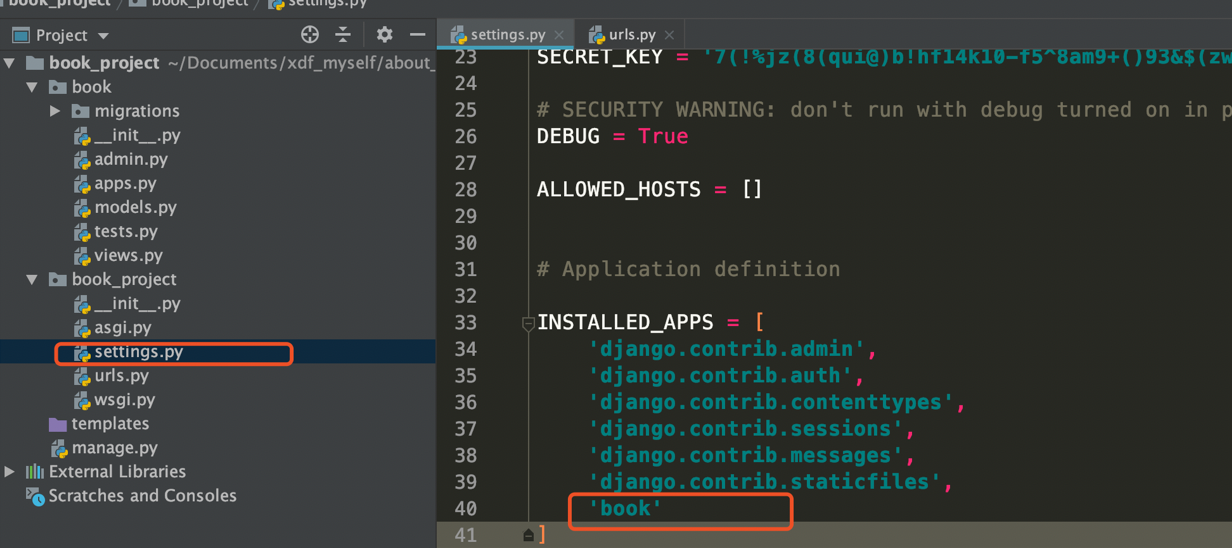Screen dimensions: 1232x548
Task: Open __init__.py under book_project package
Action: click(x=137, y=303)
